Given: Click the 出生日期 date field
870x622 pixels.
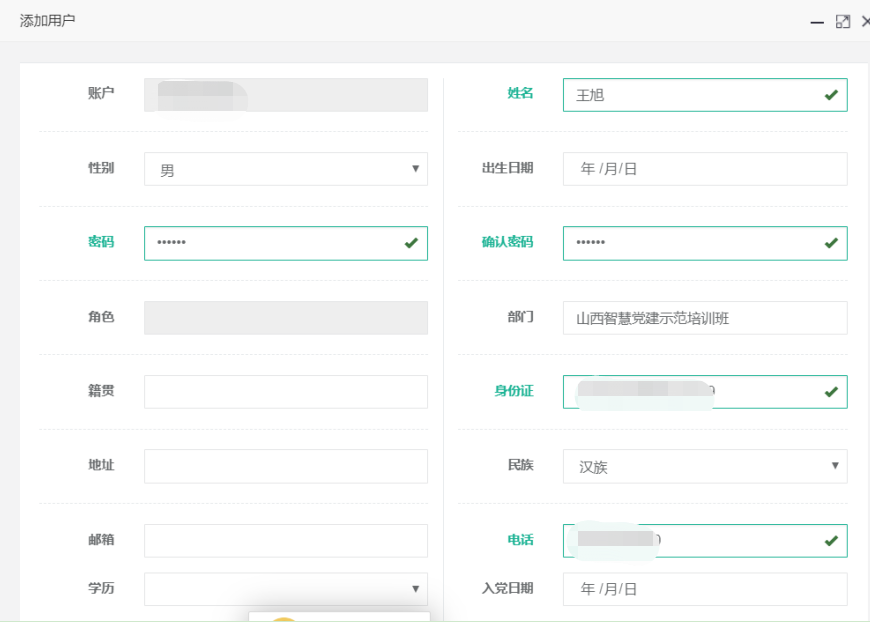Looking at the screenshot, I should tap(704, 169).
